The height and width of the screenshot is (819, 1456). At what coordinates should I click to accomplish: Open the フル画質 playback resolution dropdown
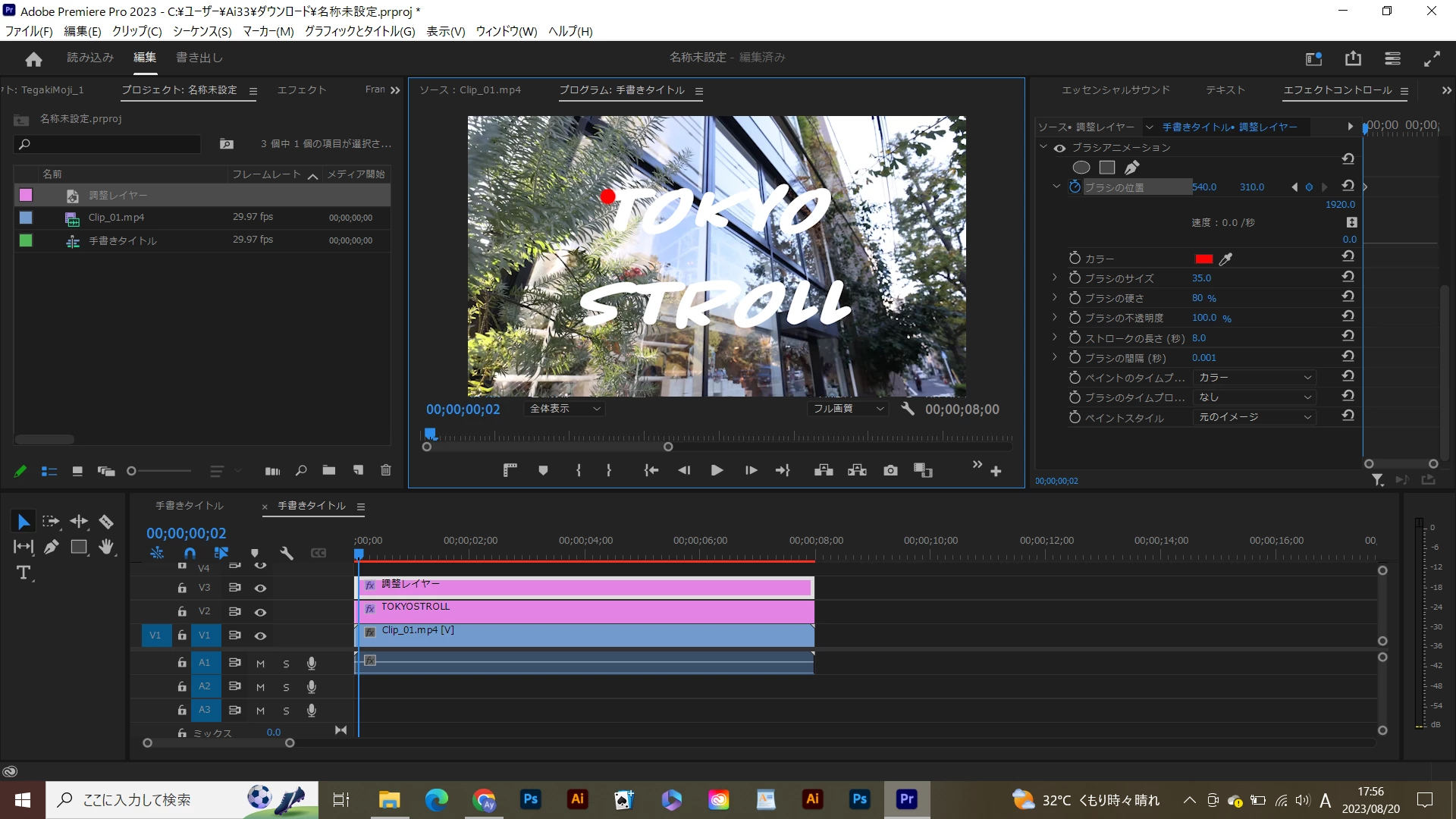(847, 409)
